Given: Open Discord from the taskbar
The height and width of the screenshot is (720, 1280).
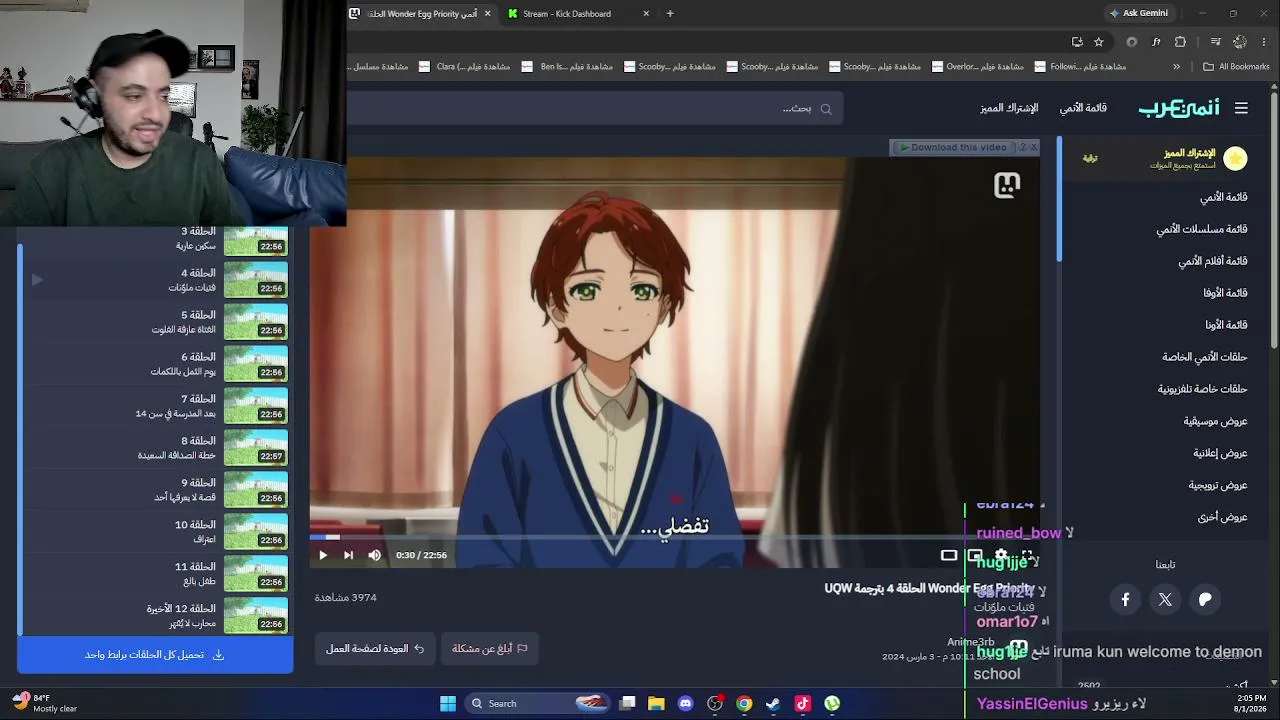Looking at the screenshot, I should [x=685, y=703].
